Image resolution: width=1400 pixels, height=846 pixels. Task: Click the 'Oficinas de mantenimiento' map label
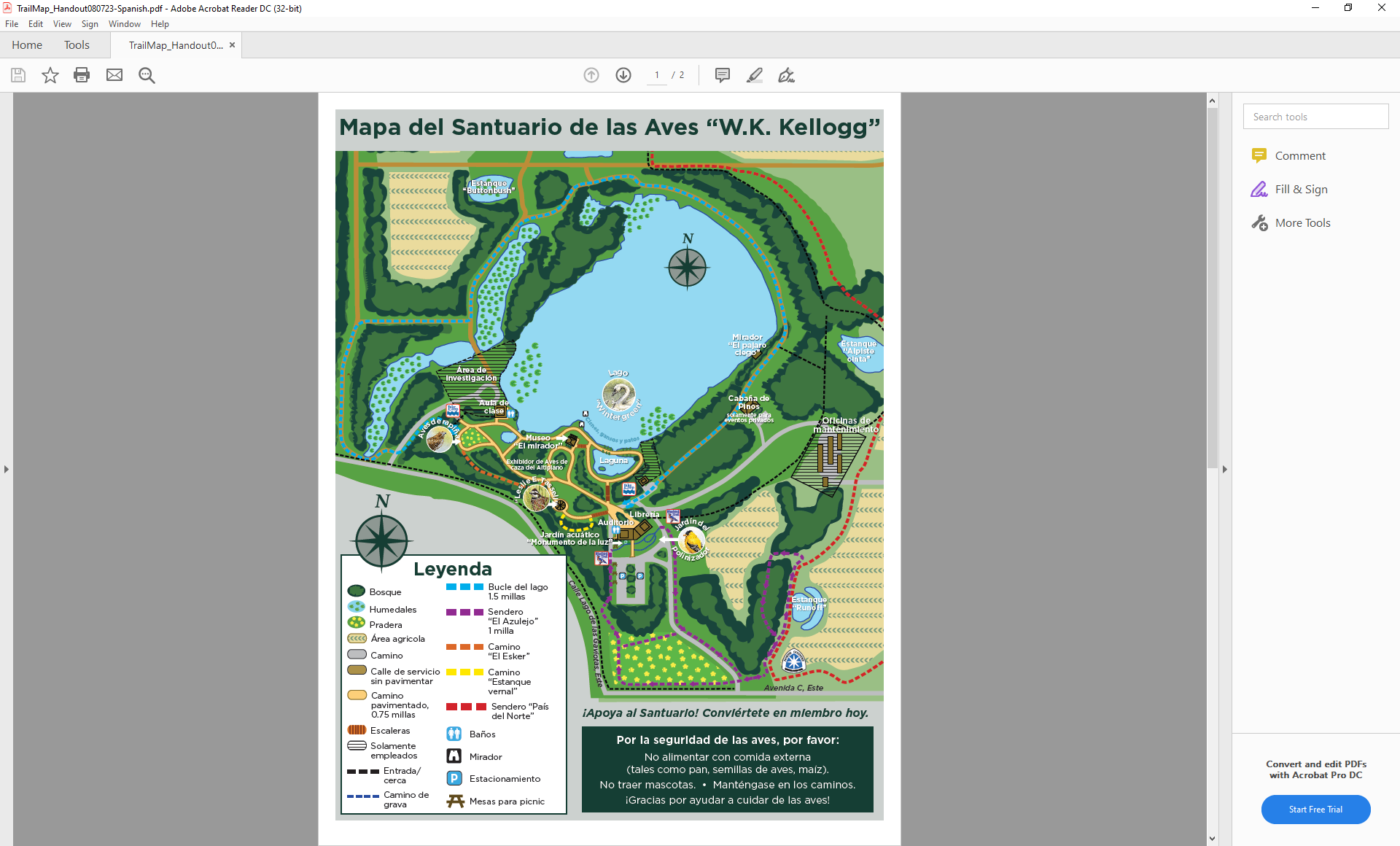[x=846, y=425]
